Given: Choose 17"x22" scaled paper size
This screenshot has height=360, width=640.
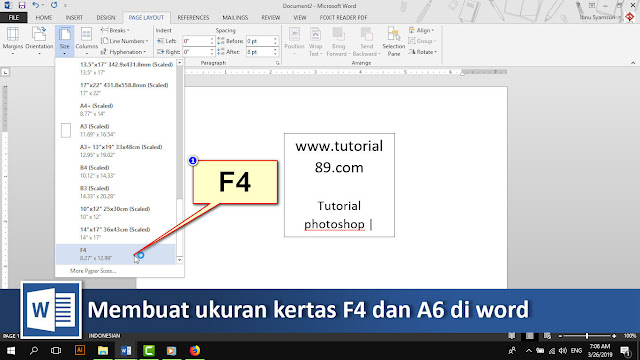Looking at the screenshot, I should click(x=116, y=89).
